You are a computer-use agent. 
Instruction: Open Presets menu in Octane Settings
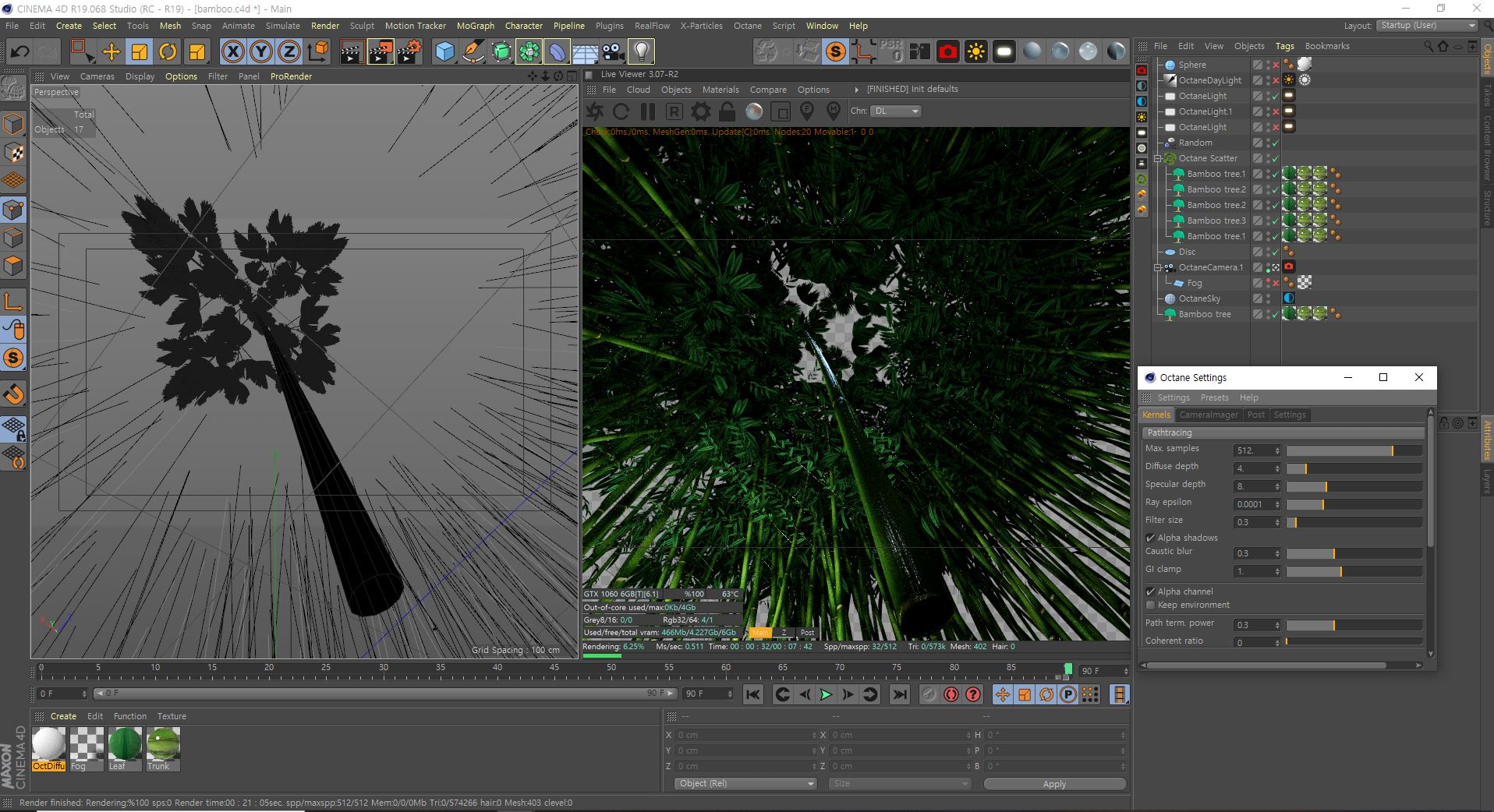tap(1214, 397)
